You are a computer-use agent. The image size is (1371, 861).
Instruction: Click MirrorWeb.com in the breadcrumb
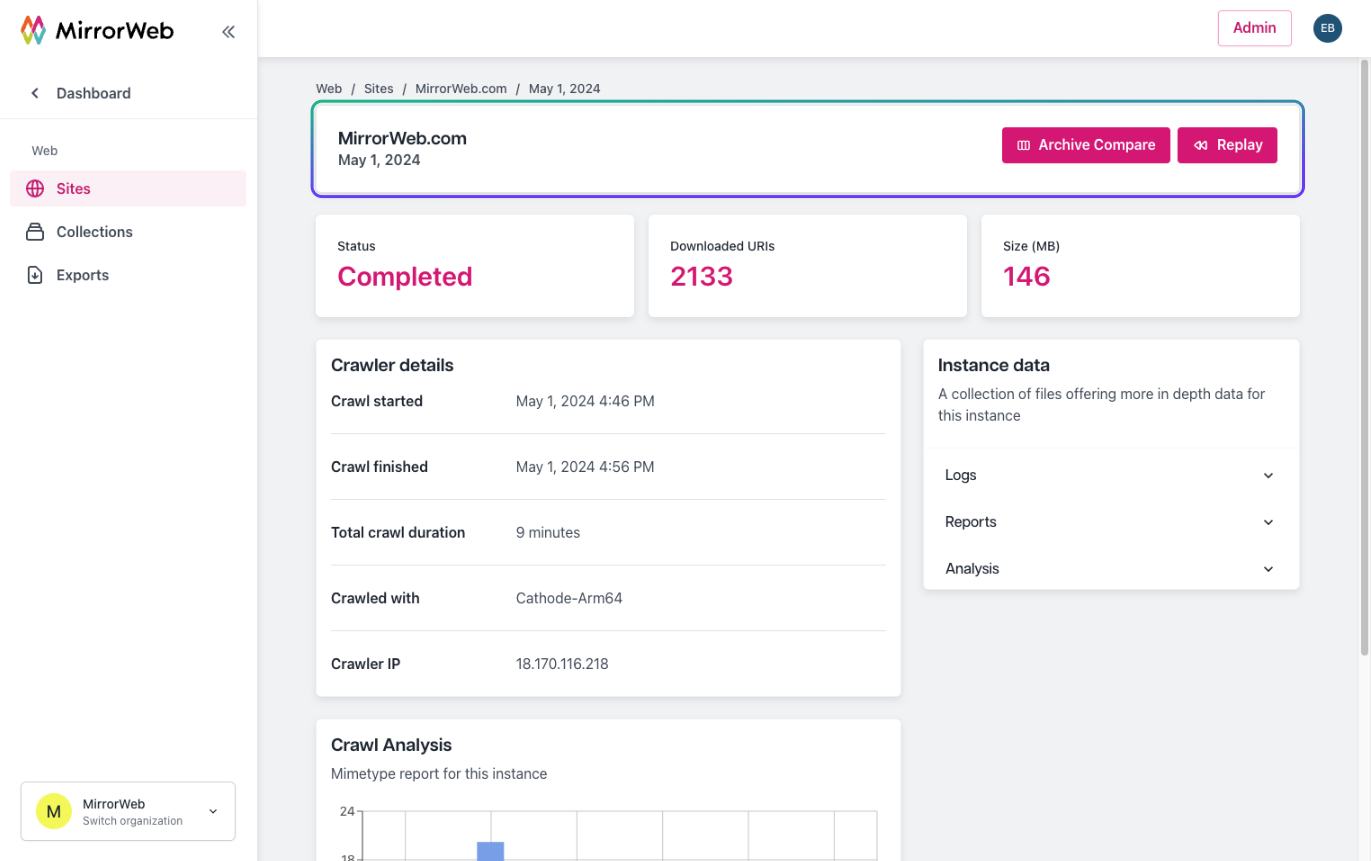[x=461, y=88]
